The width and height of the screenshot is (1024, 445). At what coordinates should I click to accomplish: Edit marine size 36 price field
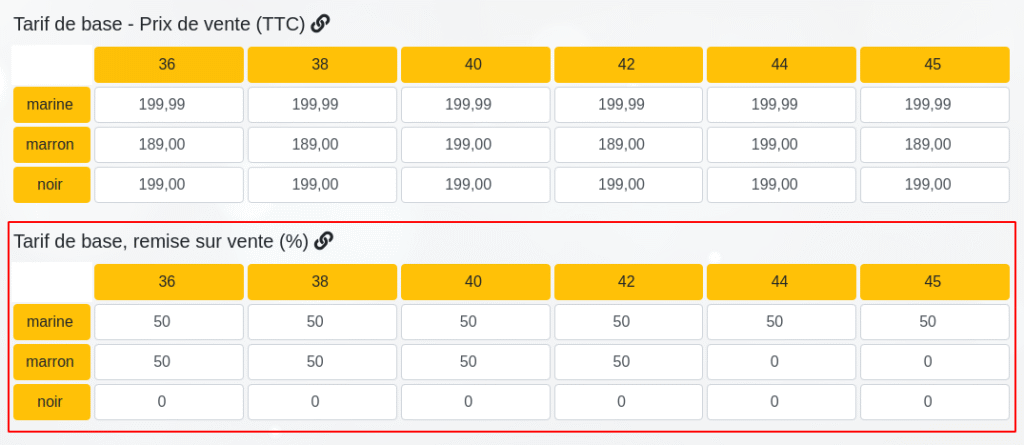click(x=169, y=104)
